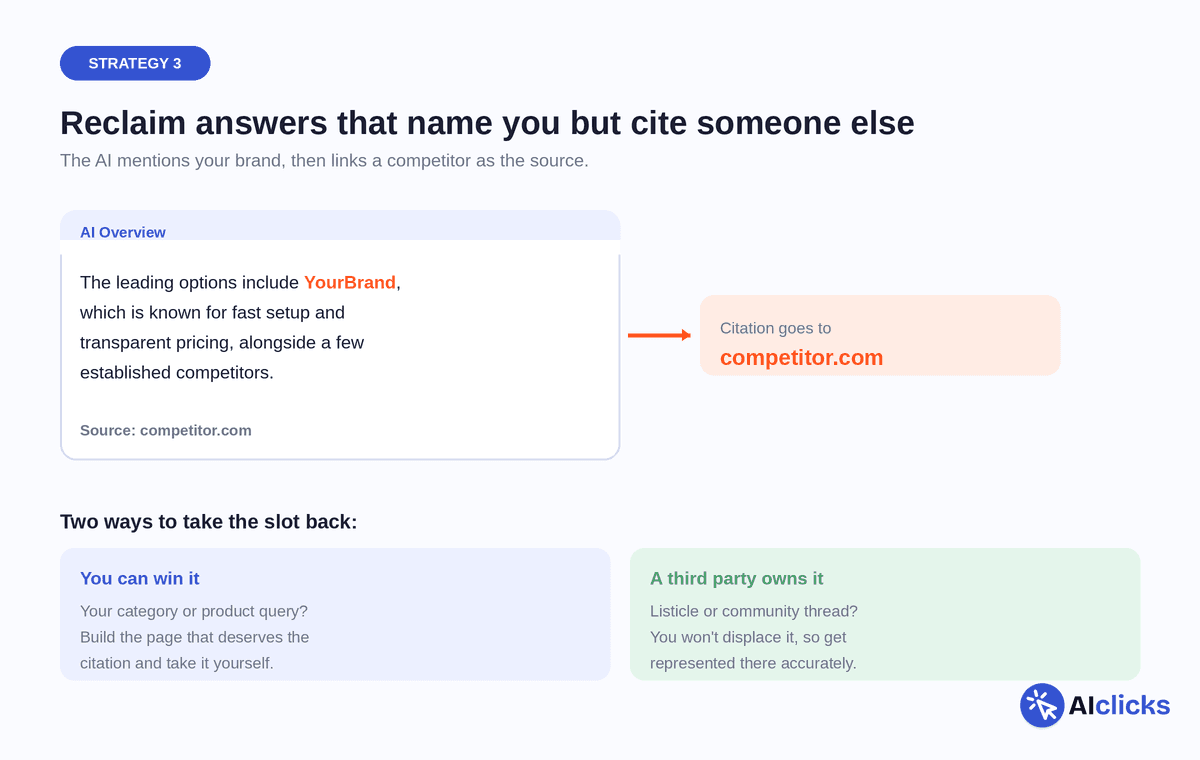The width and height of the screenshot is (1200, 760).
Task: Click Two ways to take the slot back
Action: pos(208,521)
